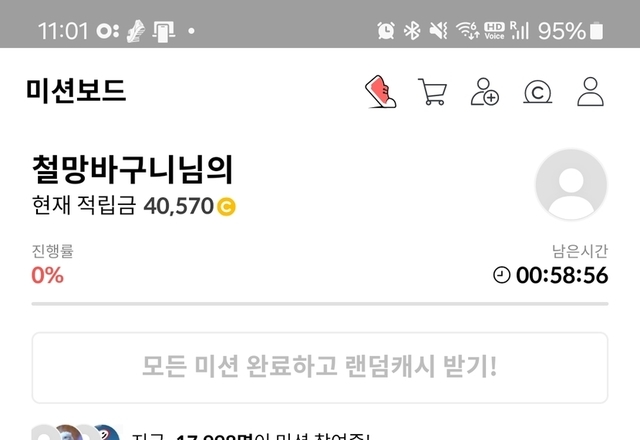This screenshot has height=440, width=640.
Task: Tap the 0% progress rate value
Action: point(48,275)
